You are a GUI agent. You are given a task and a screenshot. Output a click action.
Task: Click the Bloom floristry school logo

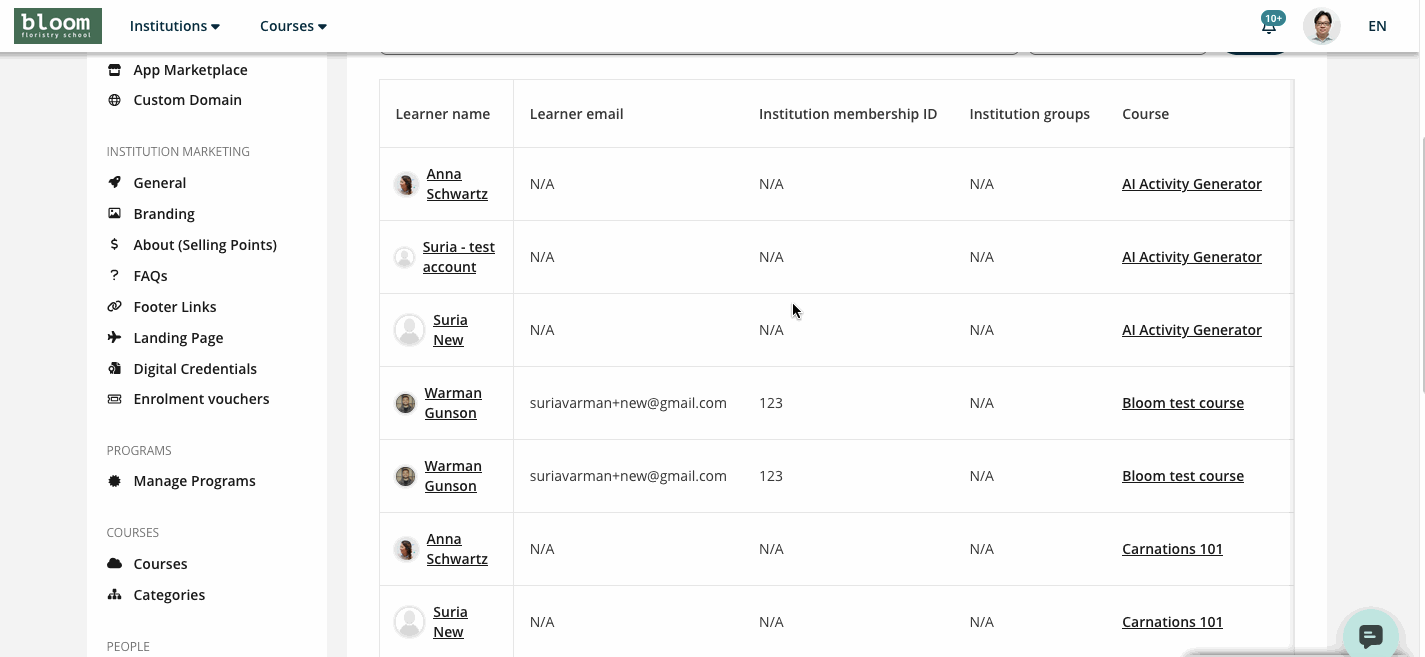pyautogui.click(x=58, y=26)
